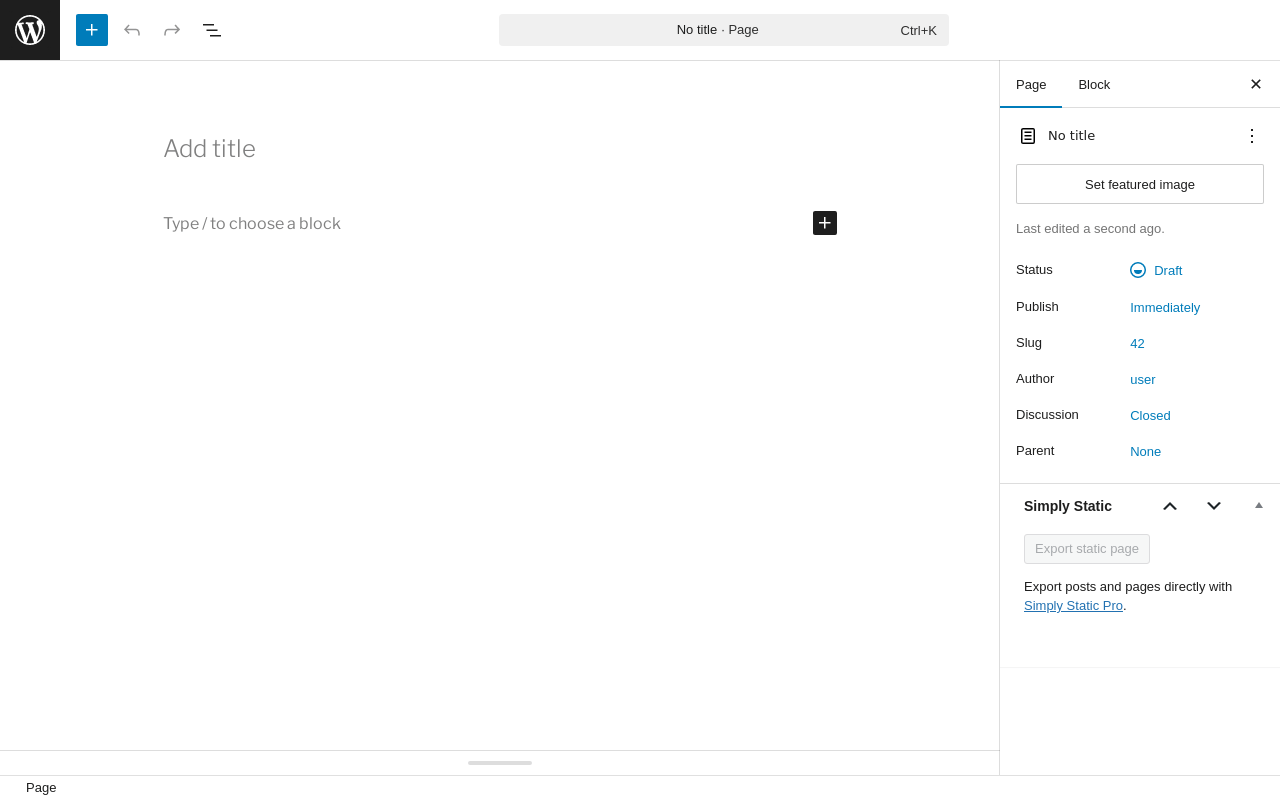The height and width of the screenshot is (800, 1280).
Task: Click the Redo arrow icon
Action: 172,30
